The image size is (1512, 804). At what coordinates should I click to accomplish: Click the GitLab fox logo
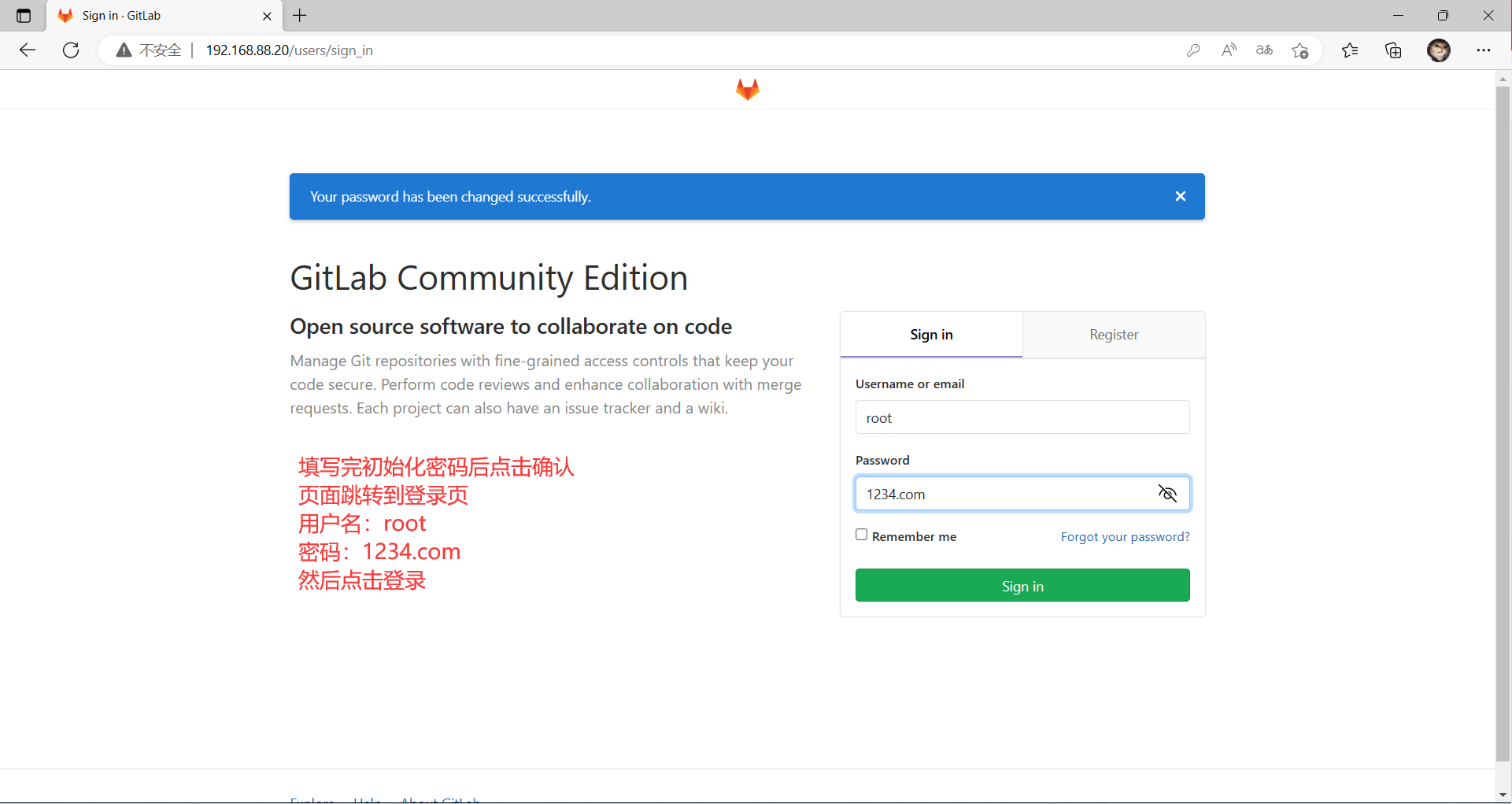tap(746, 89)
